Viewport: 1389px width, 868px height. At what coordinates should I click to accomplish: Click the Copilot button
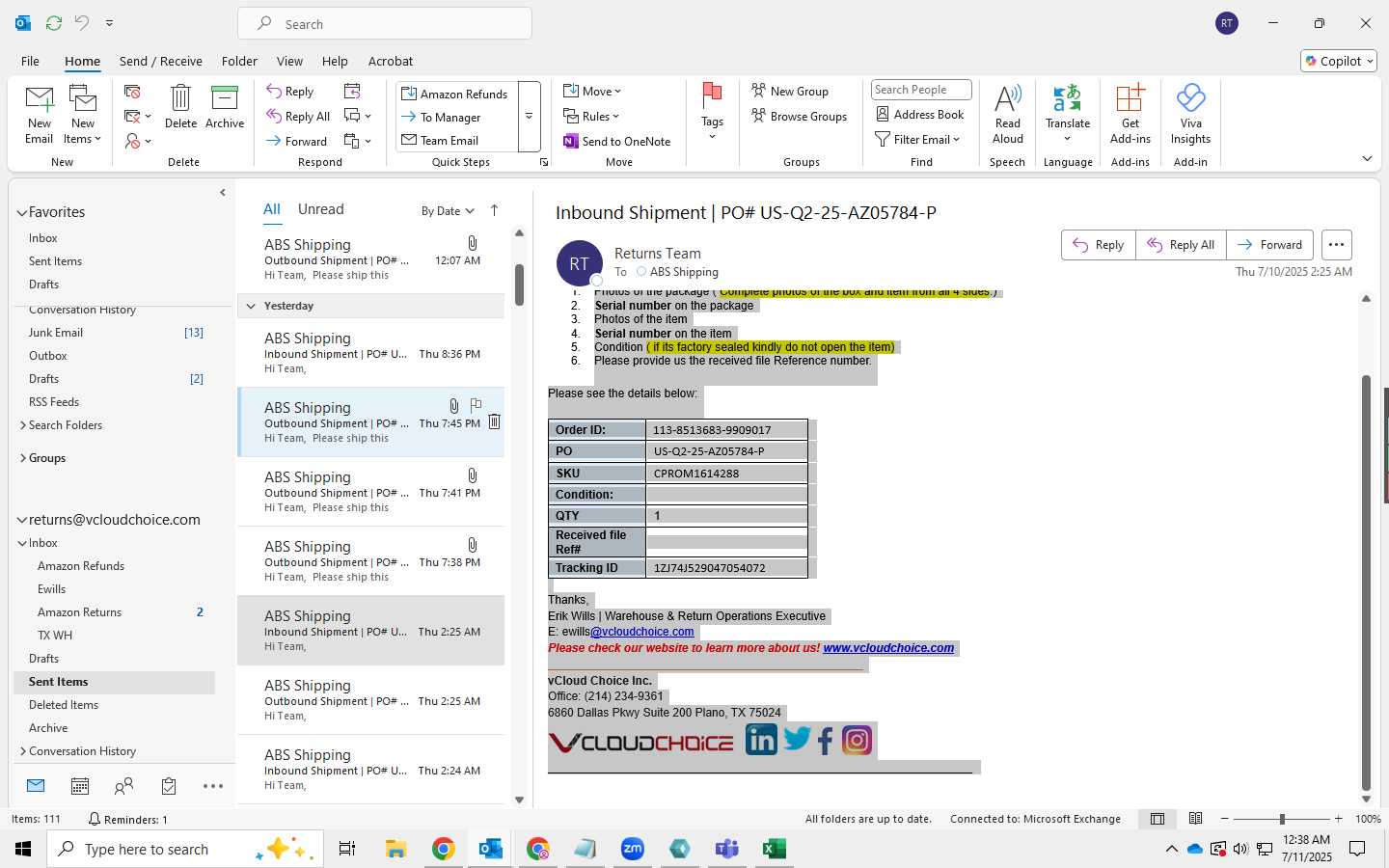click(x=1339, y=61)
